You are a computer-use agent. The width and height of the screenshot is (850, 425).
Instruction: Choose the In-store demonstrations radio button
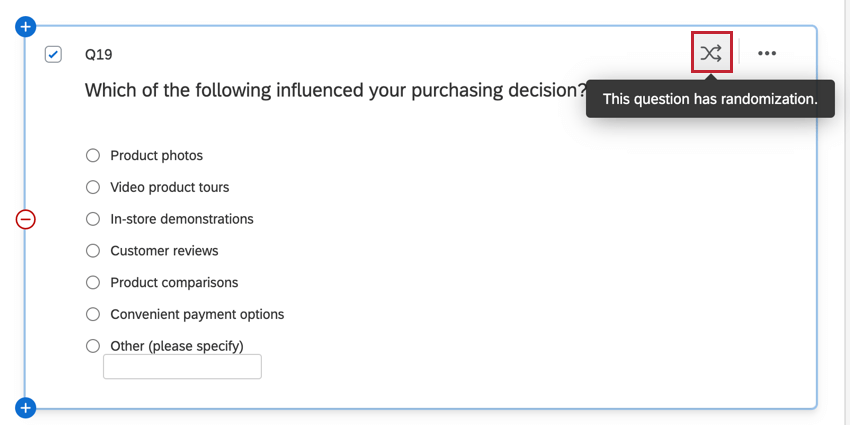(93, 219)
